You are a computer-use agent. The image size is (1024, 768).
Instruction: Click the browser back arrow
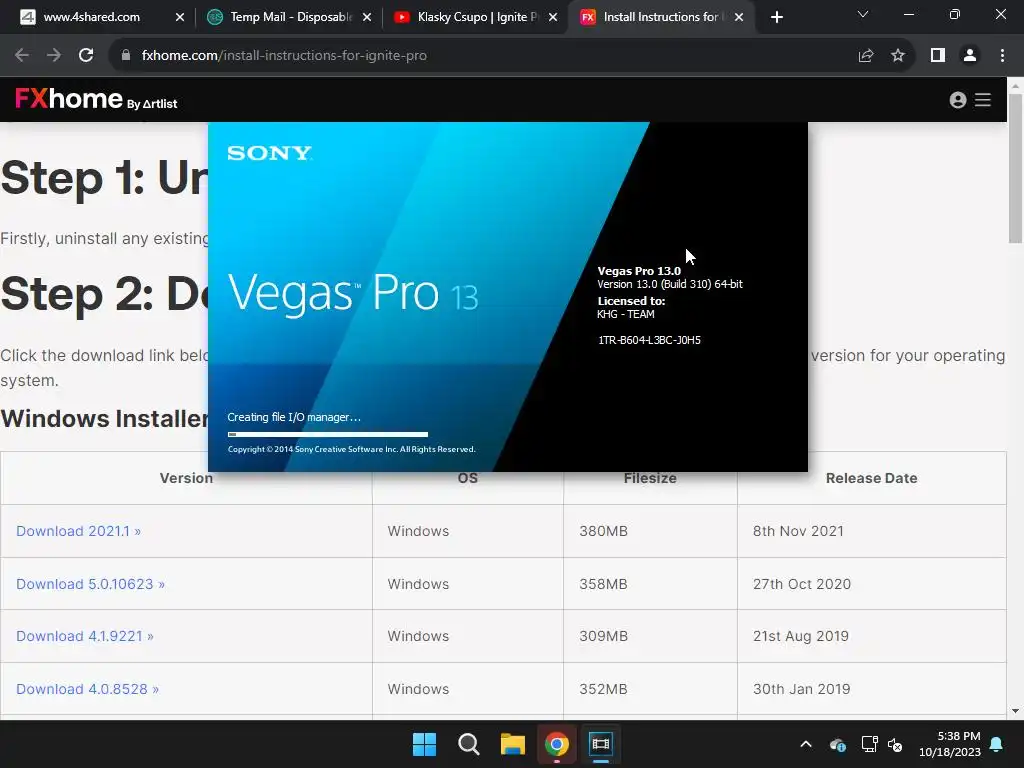coord(22,56)
